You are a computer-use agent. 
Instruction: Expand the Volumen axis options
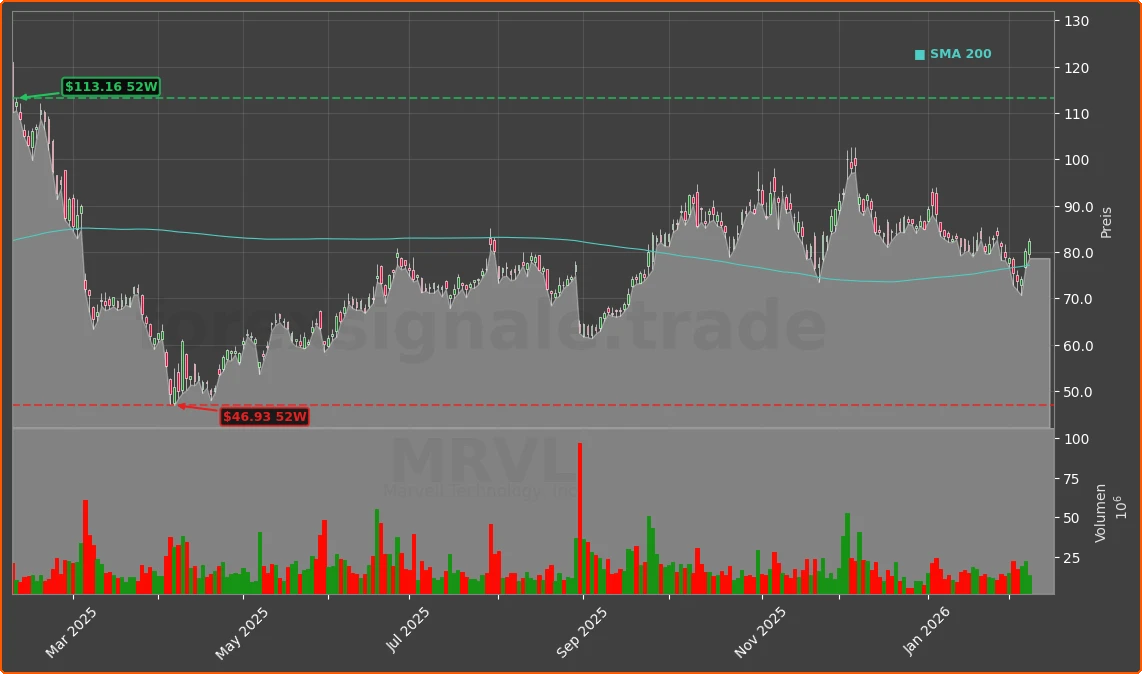(1101, 511)
